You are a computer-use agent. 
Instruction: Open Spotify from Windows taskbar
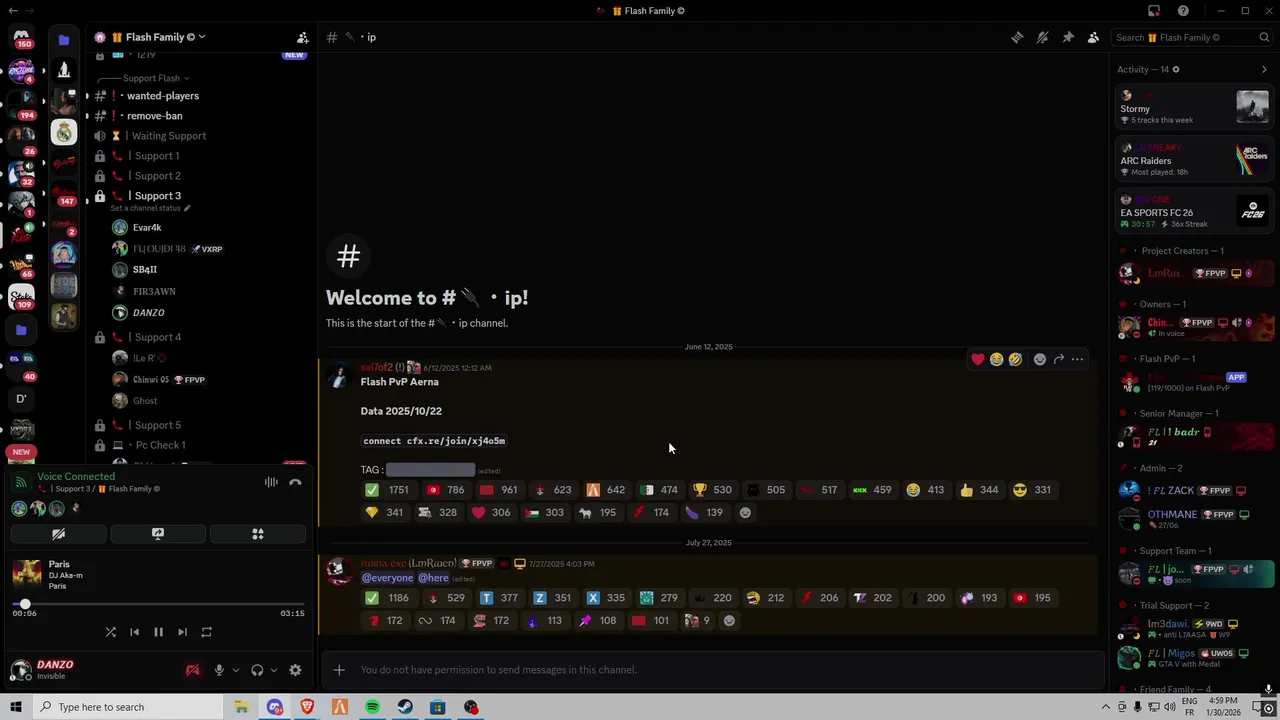point(372,707)
